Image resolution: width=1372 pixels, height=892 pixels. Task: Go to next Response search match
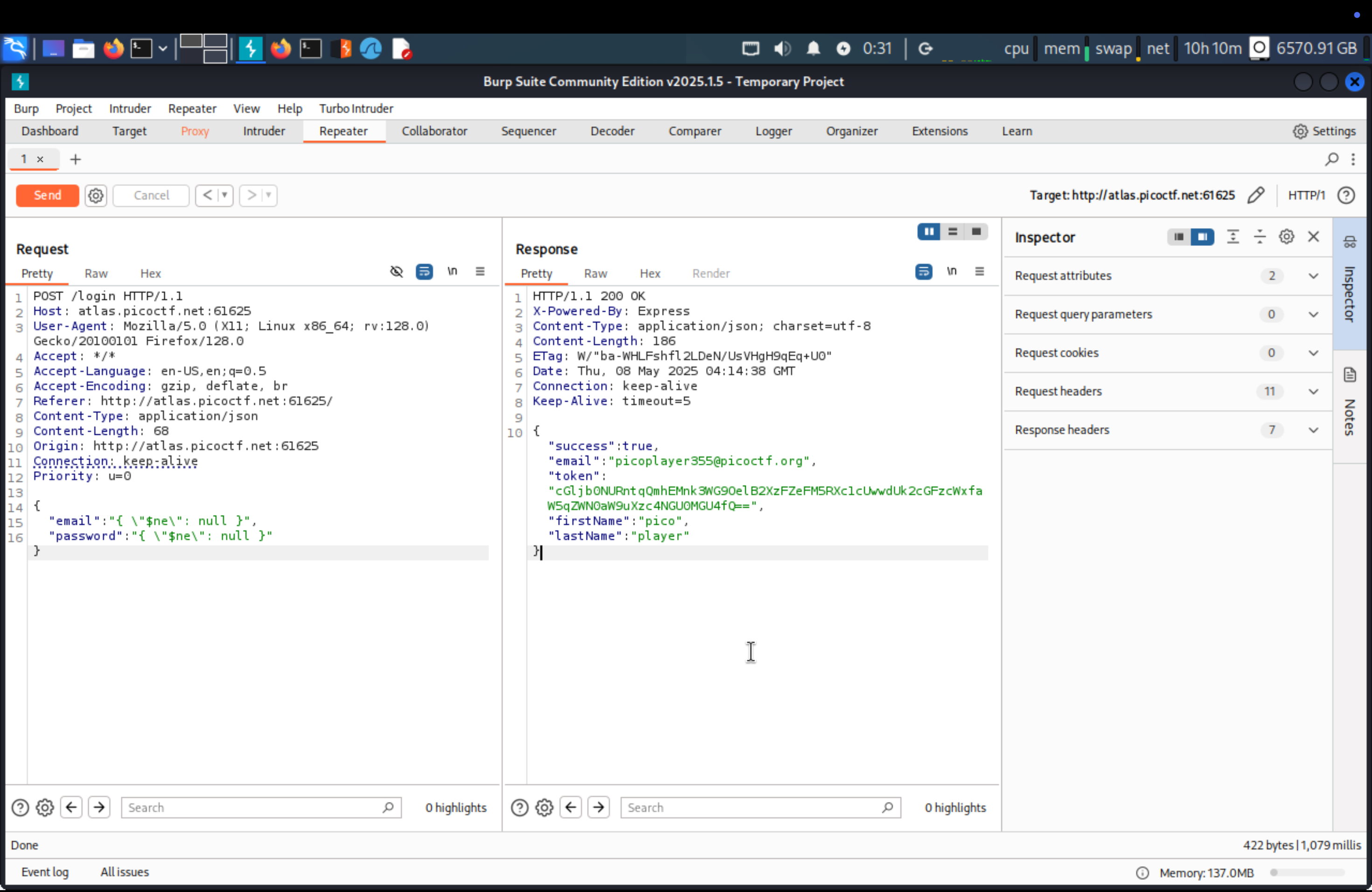pyautogui.click(x=598, y=808)
